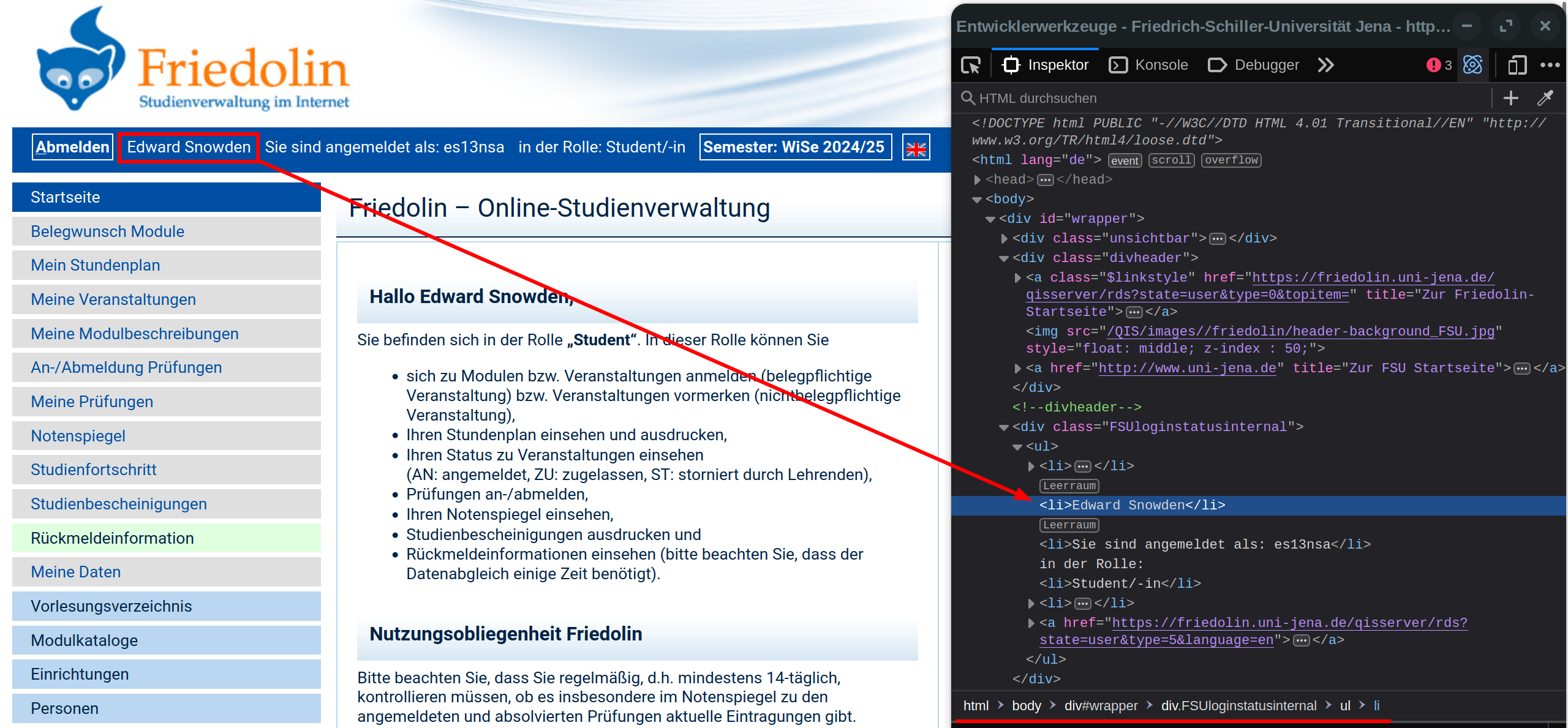Viewport: 1568px width, 728px height.
Task: Click the overflow badge on html tag
Action: pos(1231,160)
